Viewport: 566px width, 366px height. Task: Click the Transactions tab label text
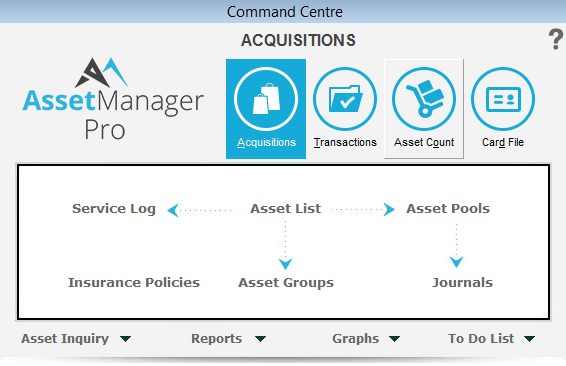pyautogui.click(x=345, y=143)
